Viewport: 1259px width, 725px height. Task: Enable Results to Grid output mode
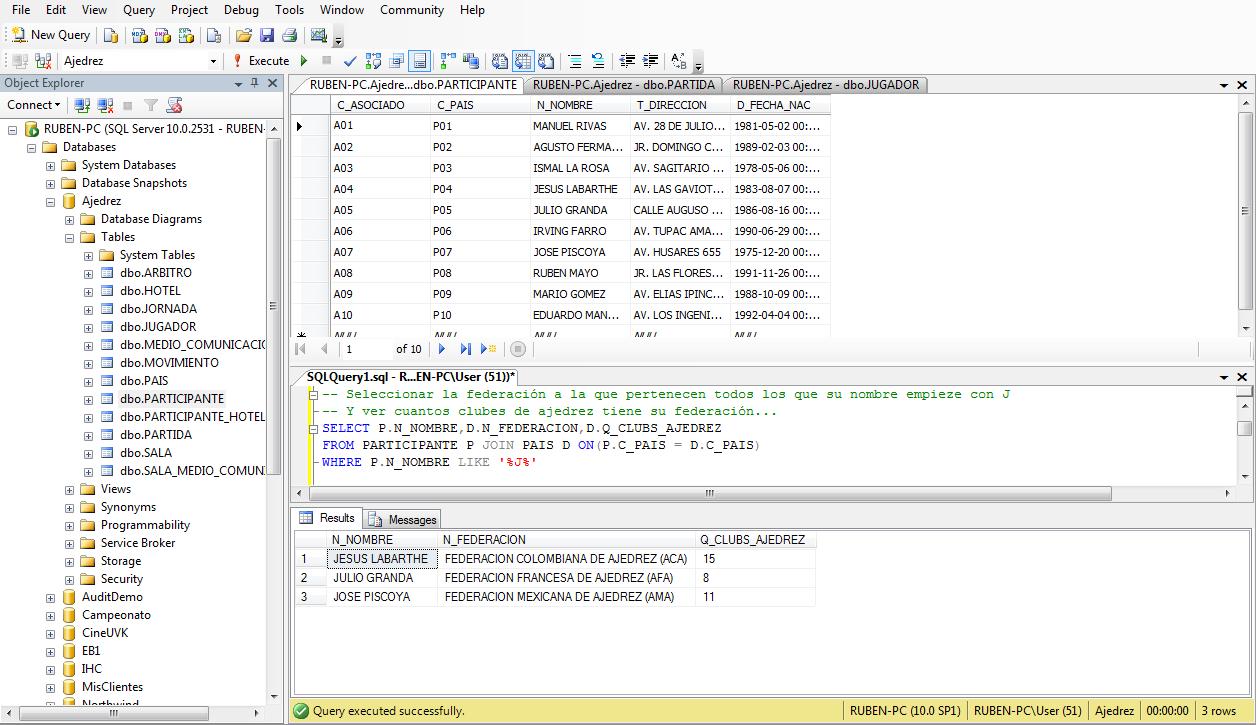[x=522, y=62]
